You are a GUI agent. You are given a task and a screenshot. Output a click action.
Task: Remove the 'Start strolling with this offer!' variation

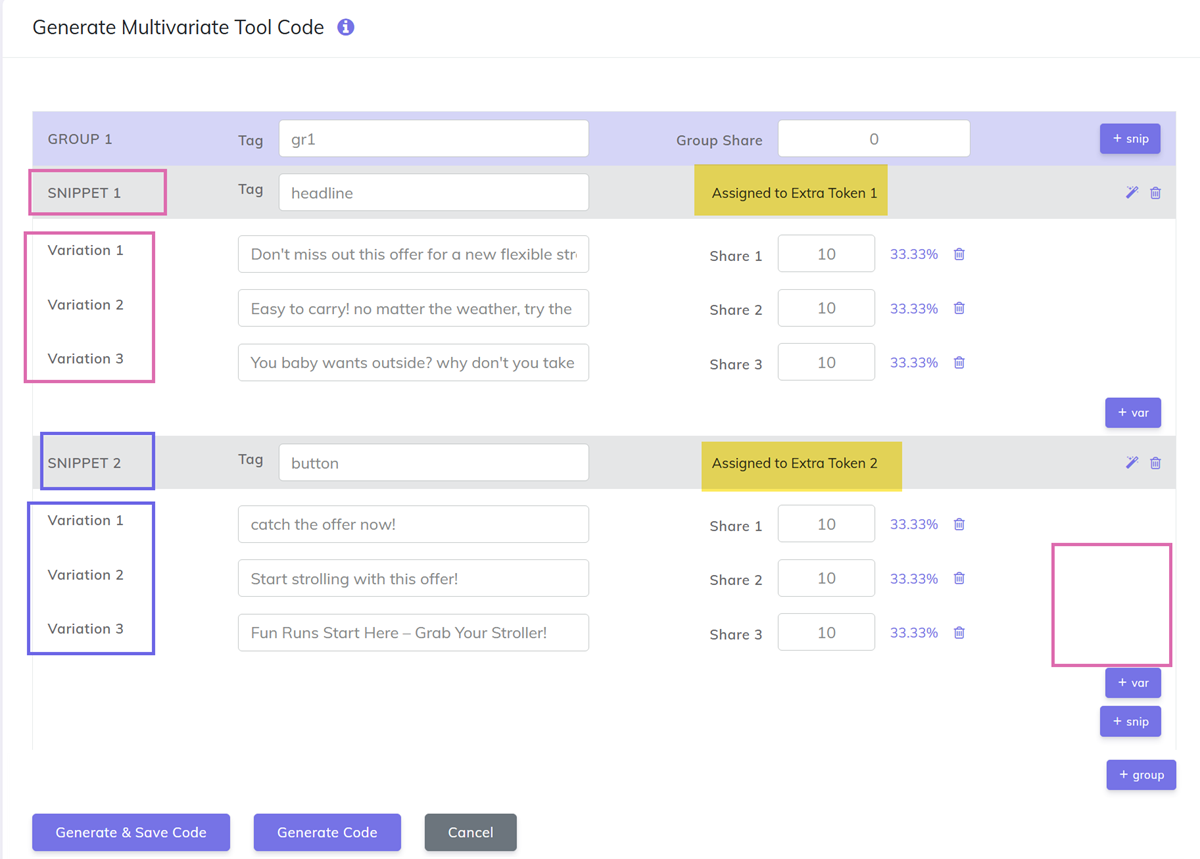pyautogui.click(x=959, y=578)
